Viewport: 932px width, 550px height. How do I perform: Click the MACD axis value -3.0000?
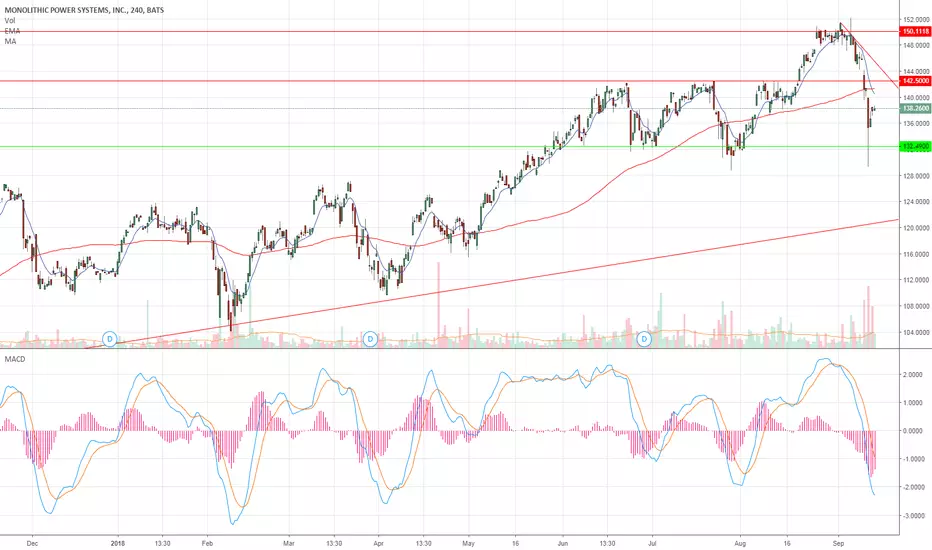pyautogui.click(x=912, y=516)
